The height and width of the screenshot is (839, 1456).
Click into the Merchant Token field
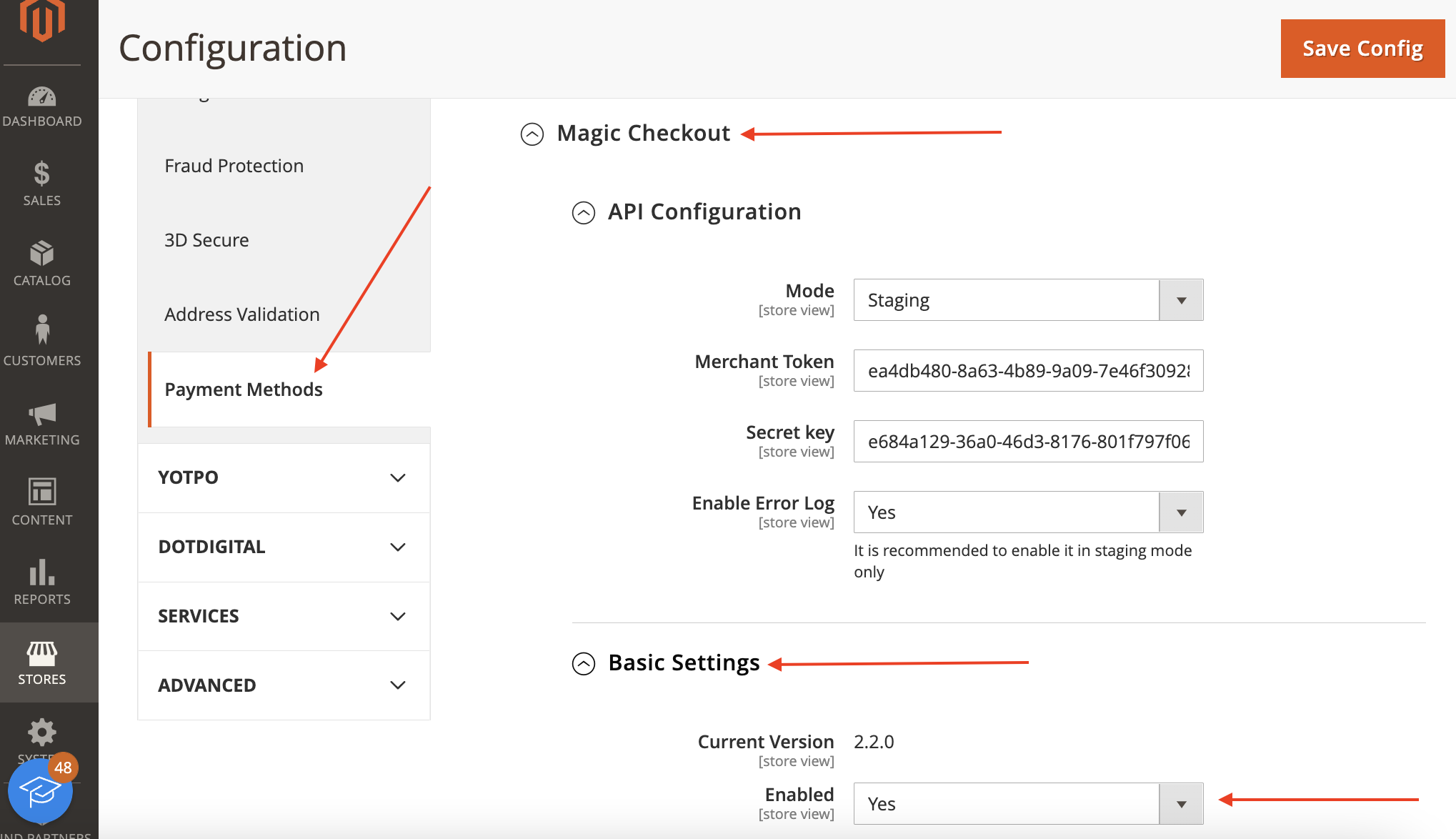tap(1027, 371)
